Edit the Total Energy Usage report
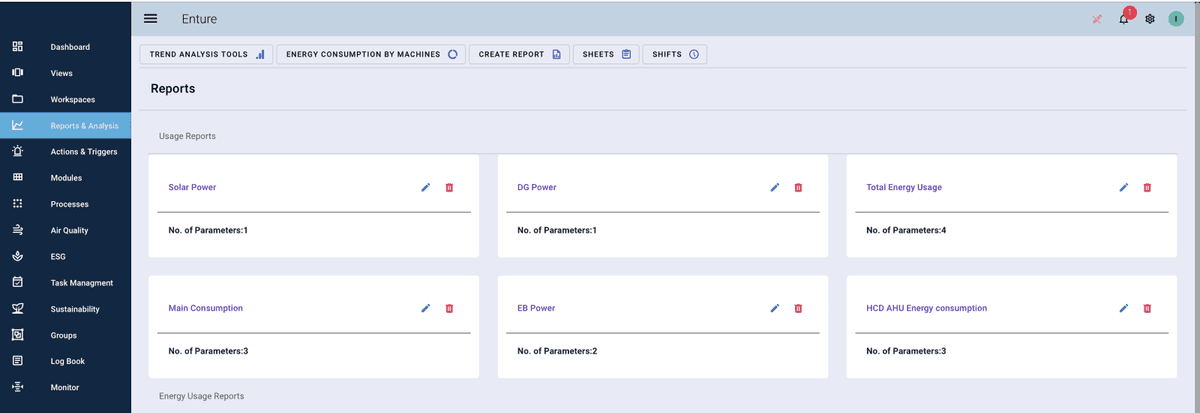Image resolution: width=1200 pixels, height=413 pixels. (1123, 187)
